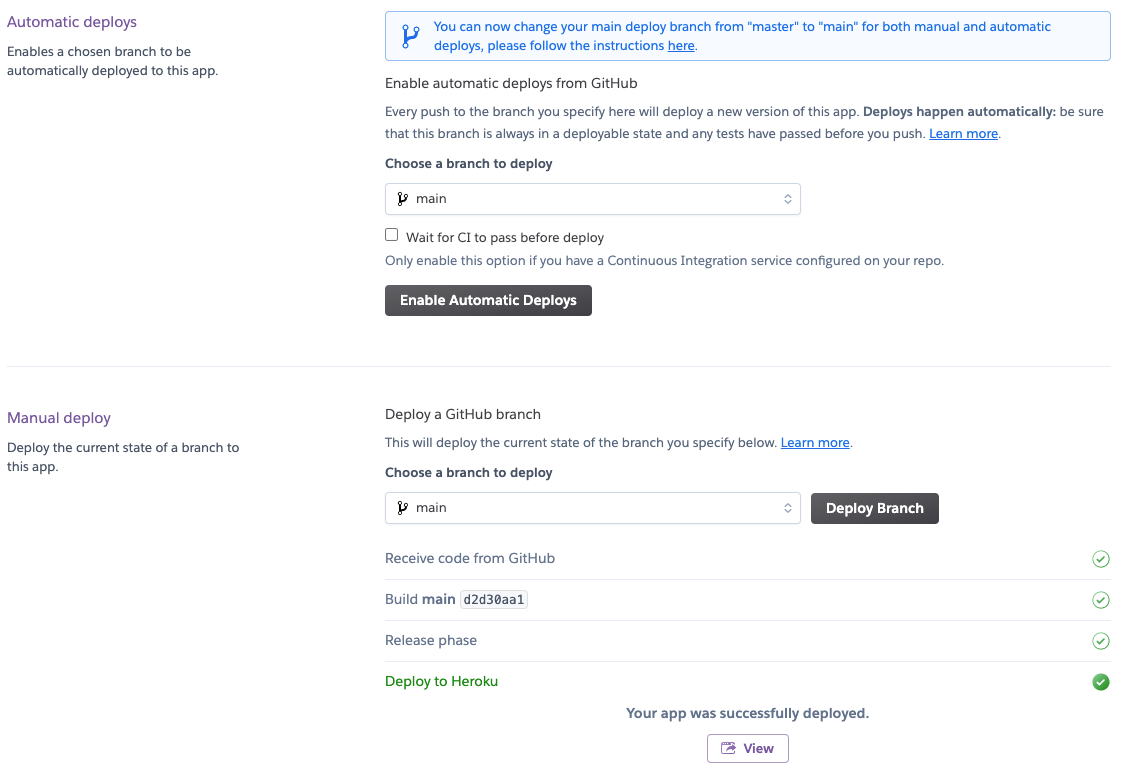Click the checkmark beside Receive code from GitHub

coord(1101,559)
